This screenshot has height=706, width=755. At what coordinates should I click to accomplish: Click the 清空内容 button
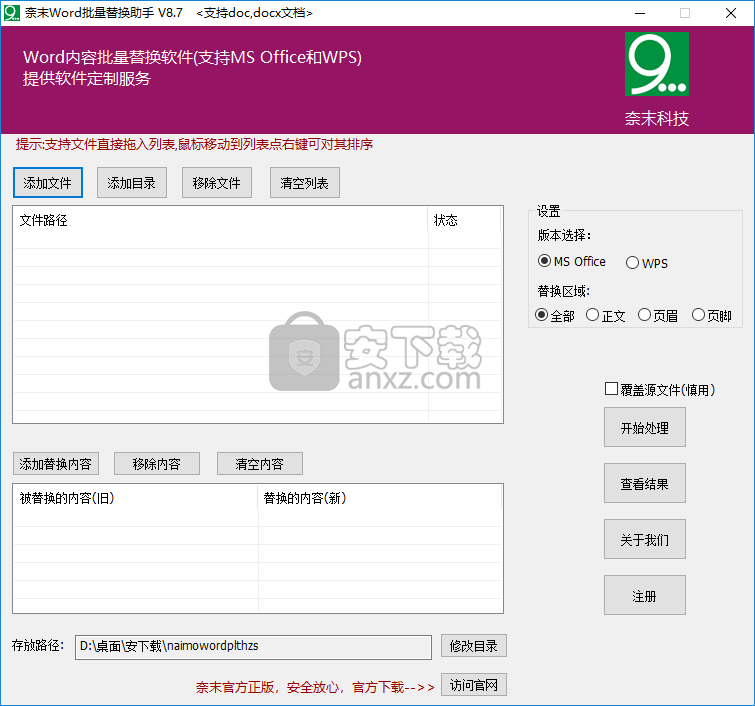[x=260, y=463]
